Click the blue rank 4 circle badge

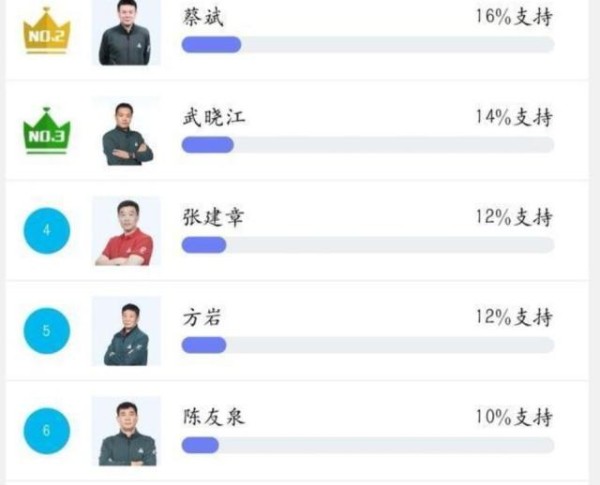47,230
